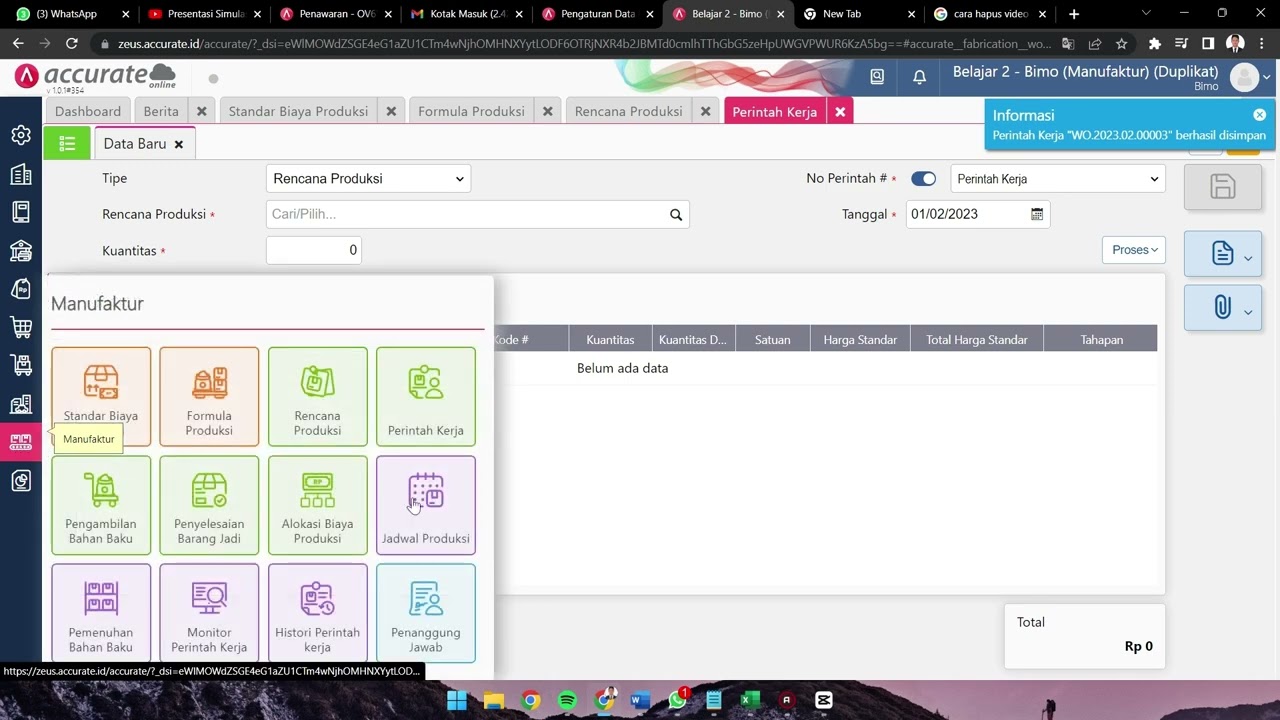The width and height of the screenshot is (1280, 720).
Task: Click the shopping cart sidebar icon
Action: pyautogui.click(x=21, y=327)
